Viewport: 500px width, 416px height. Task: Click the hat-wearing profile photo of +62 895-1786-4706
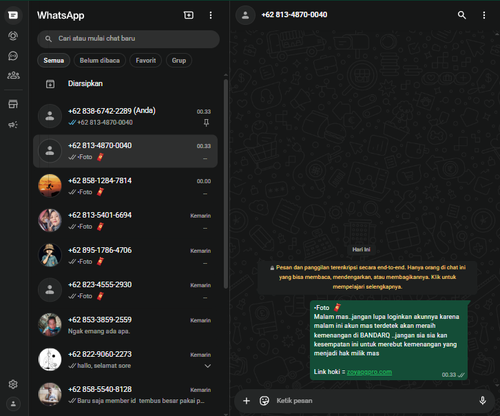tap(50, 255)
